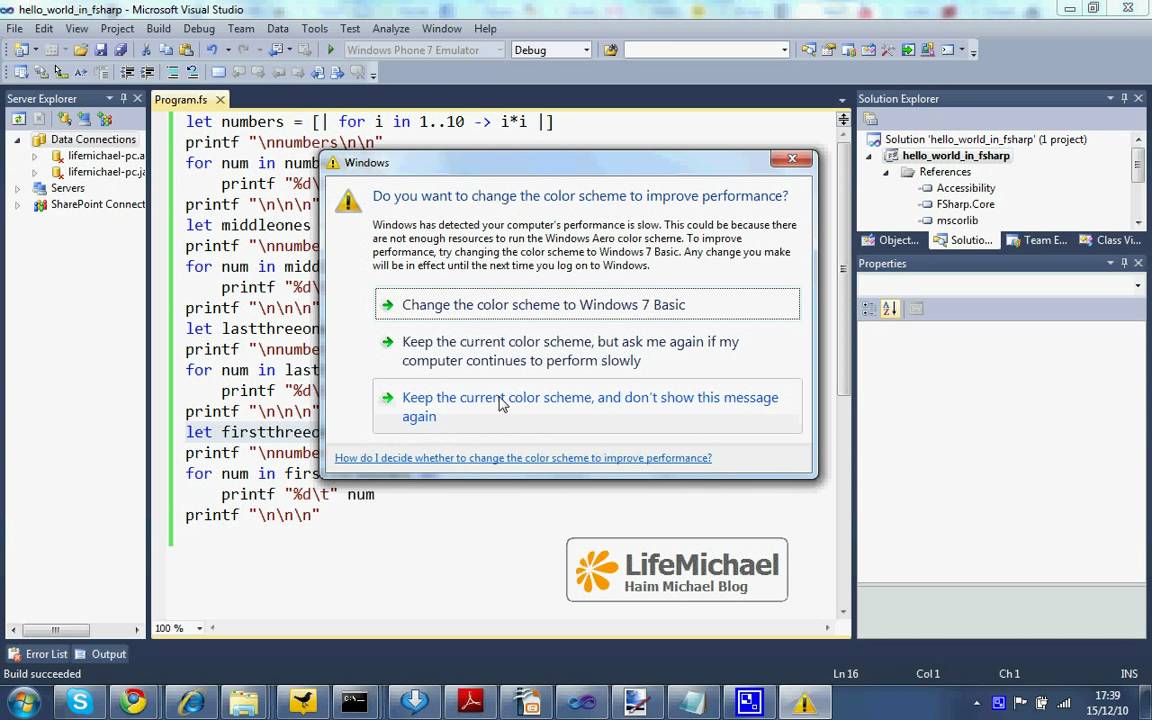Refresh Server Explorer with the refresh icon
The width and height of the screenshot is (1152, 720).
tap(18, 118)
